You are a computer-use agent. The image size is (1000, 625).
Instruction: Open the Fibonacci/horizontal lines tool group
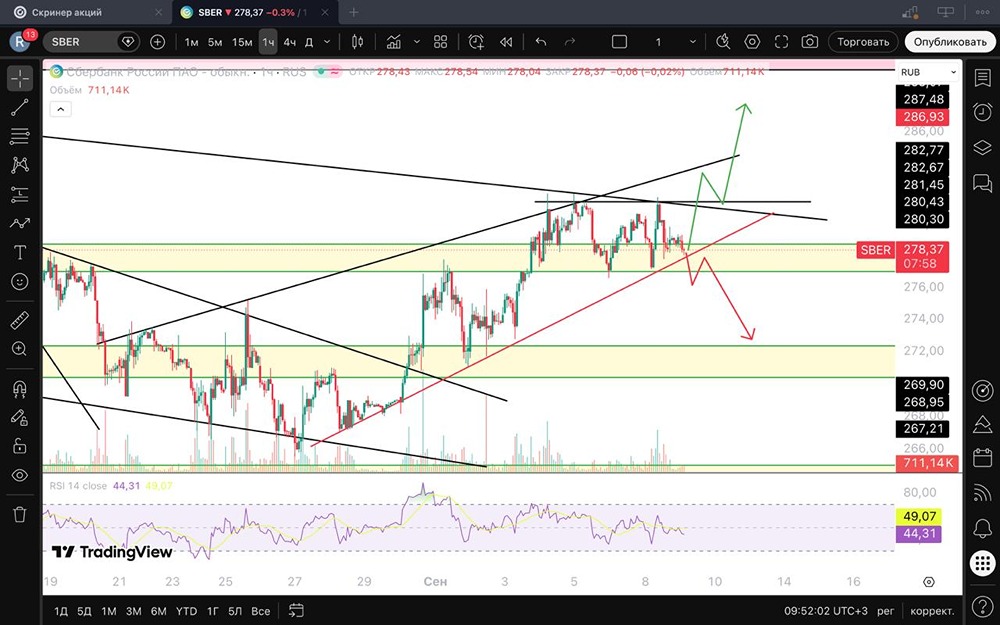pos(20,136)
